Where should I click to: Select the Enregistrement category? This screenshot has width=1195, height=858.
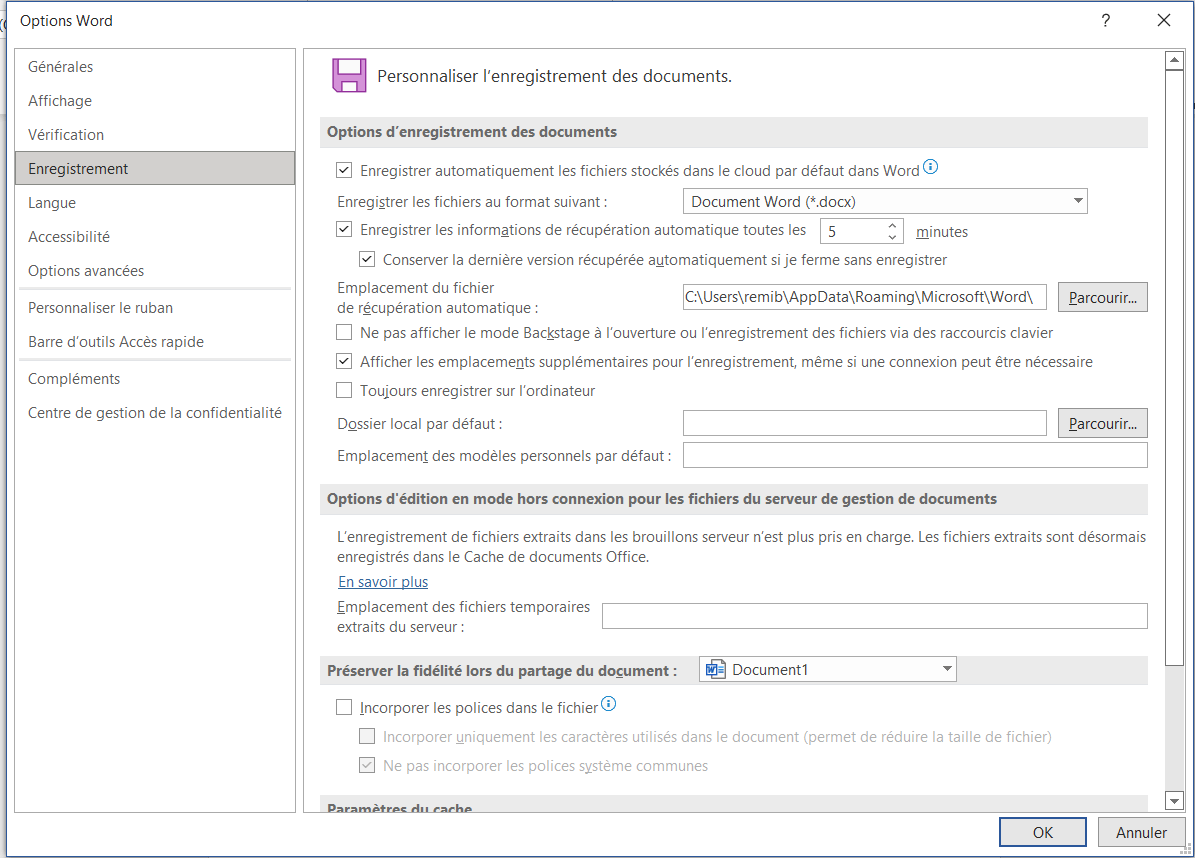coord(155,168)
